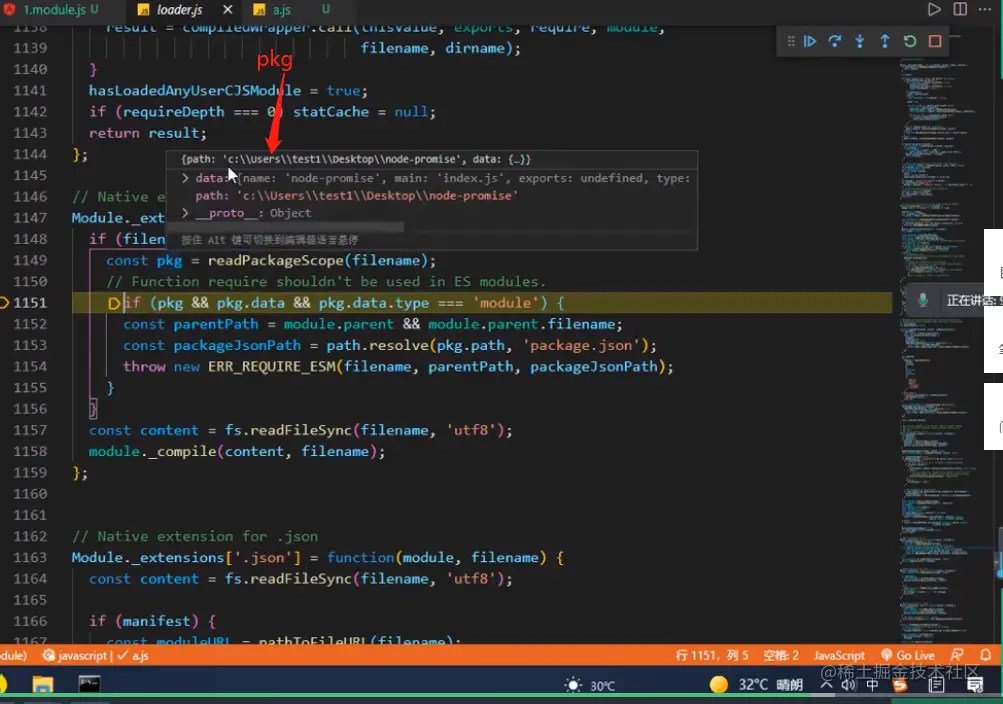Click the cursor position 行 1151, 列 5
The width and height of the screenshot is (1003, 704).
click(x=711, y=655)
